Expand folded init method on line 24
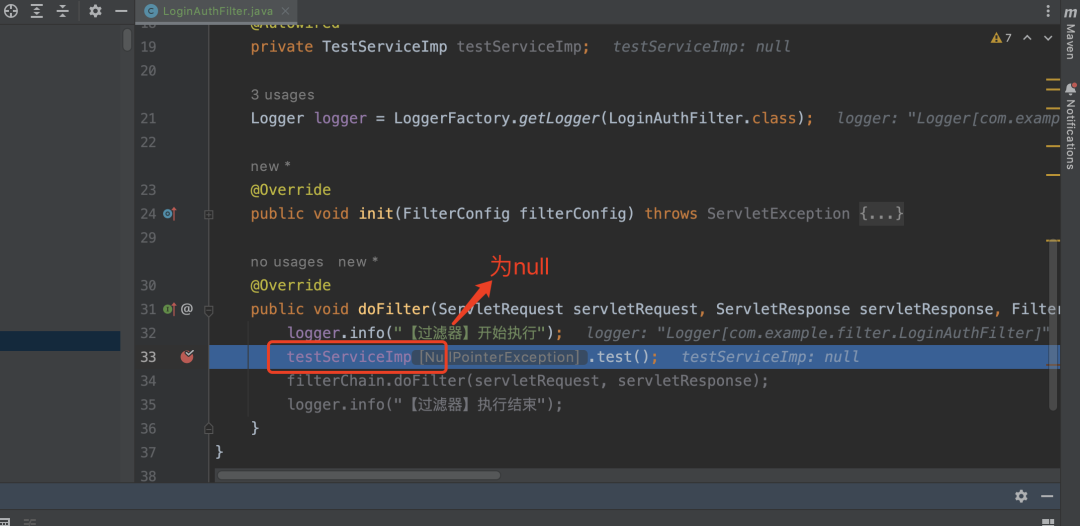This screenshot has width=1080, height=526. point(209,215)
